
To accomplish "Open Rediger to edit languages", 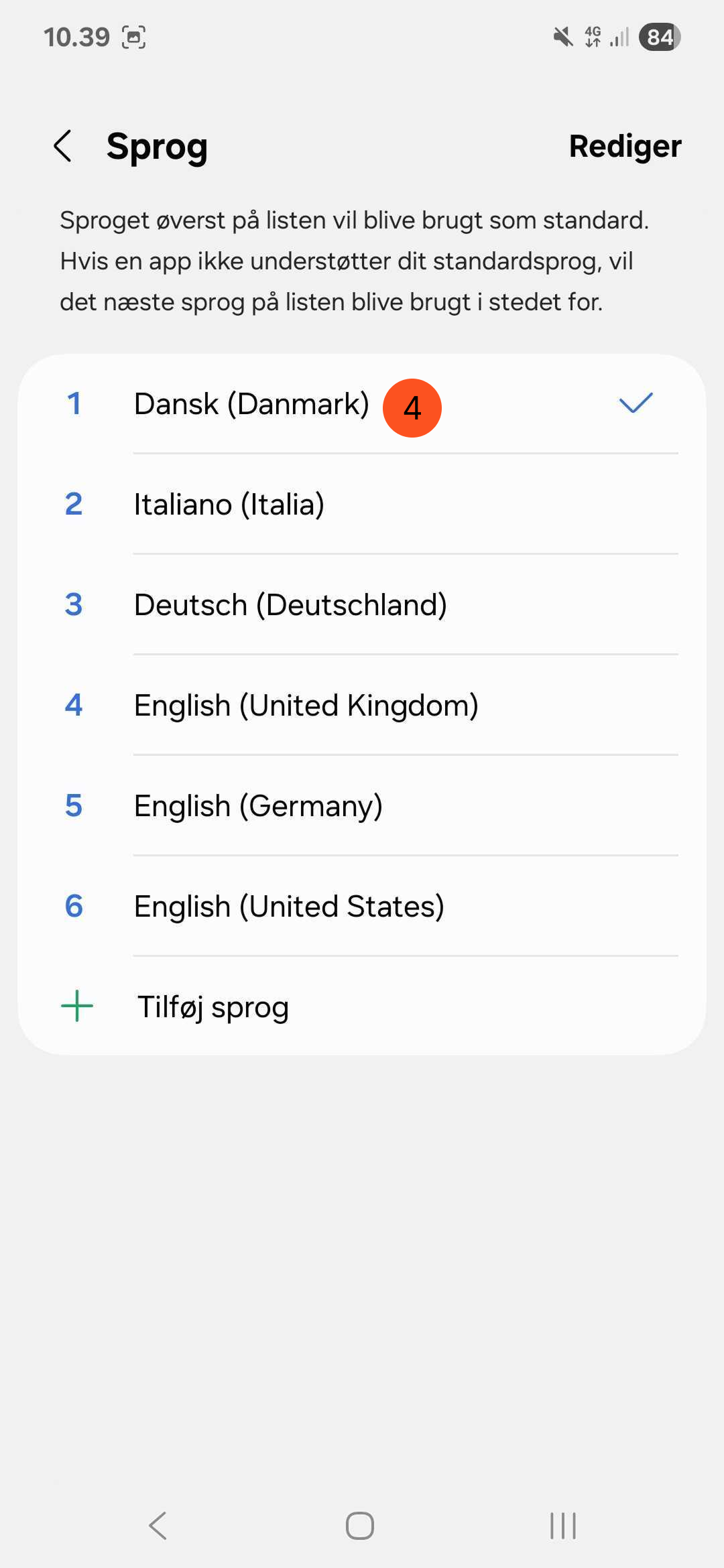I will pyautogui.click(x=625, y=146).
